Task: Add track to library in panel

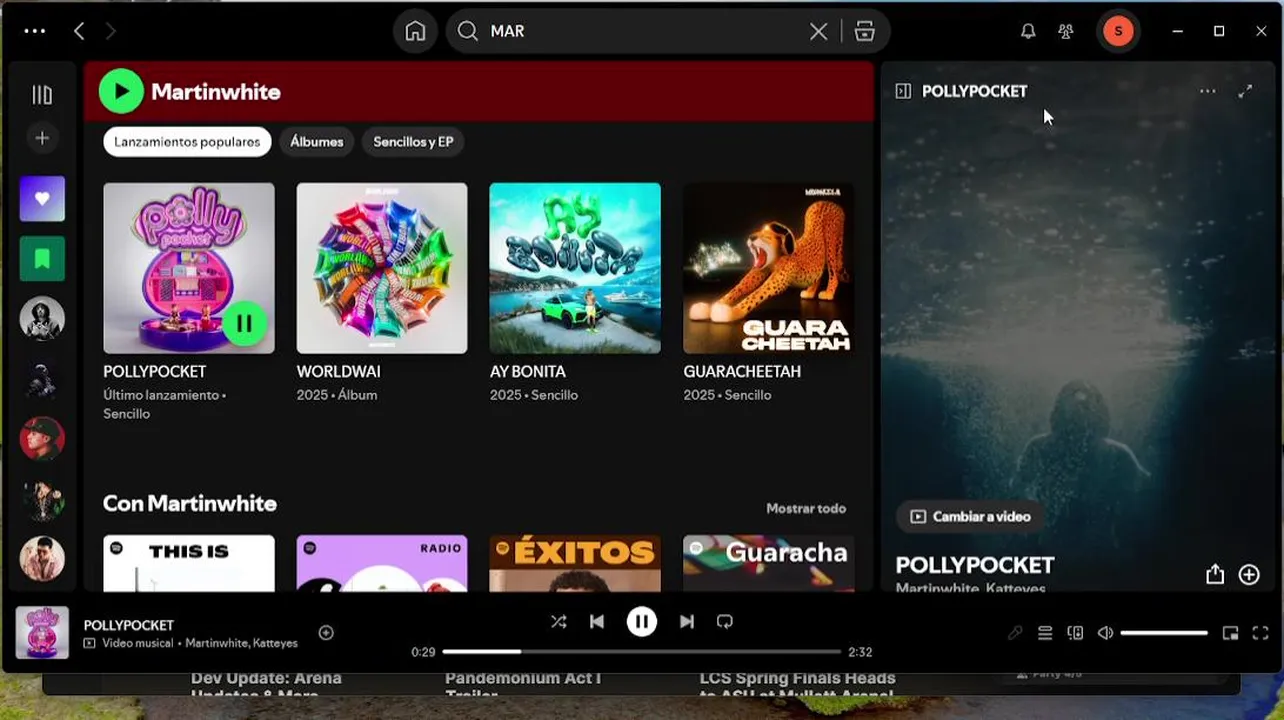Action: pos(1249,574)
